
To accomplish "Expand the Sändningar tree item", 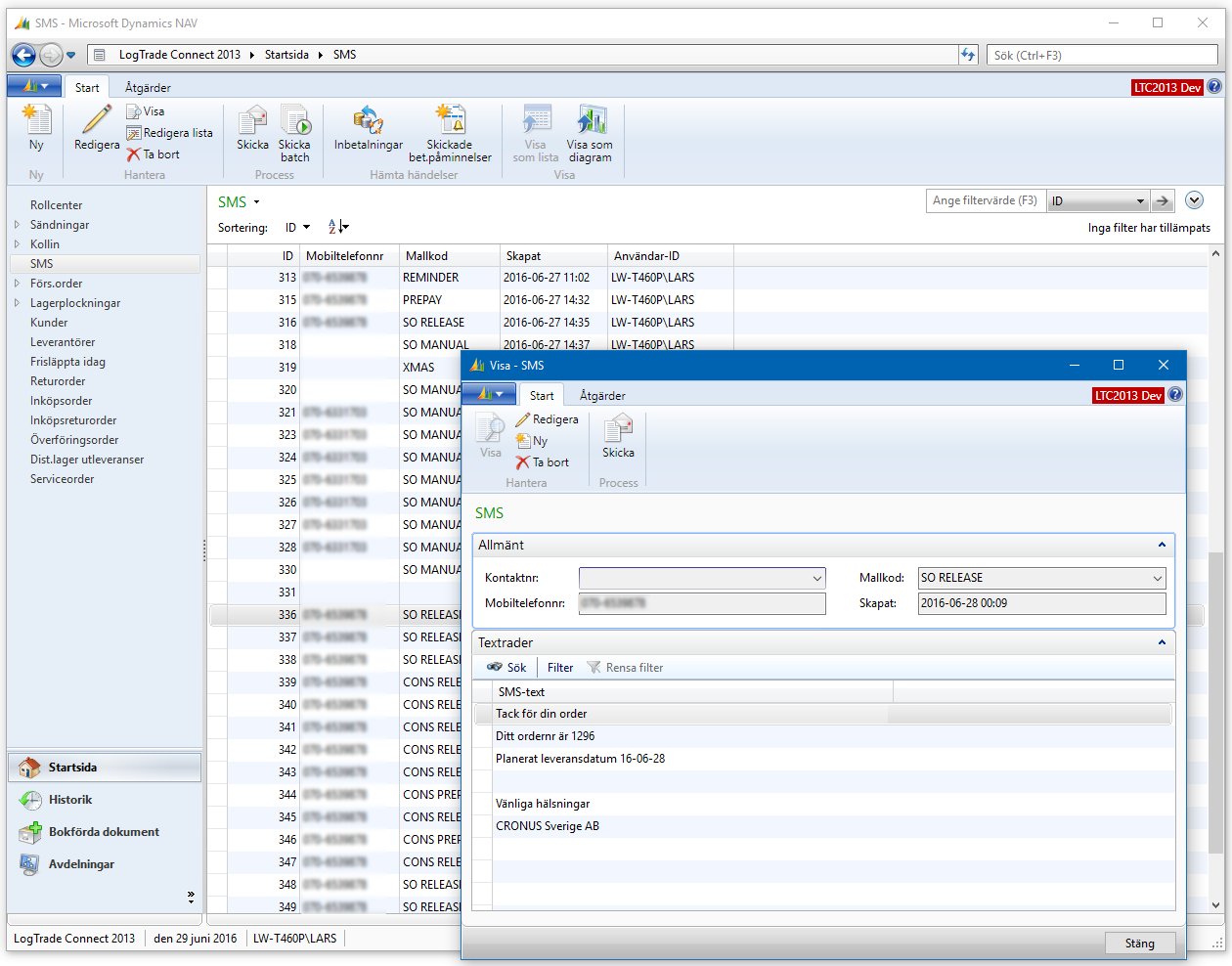I will 17,224.
